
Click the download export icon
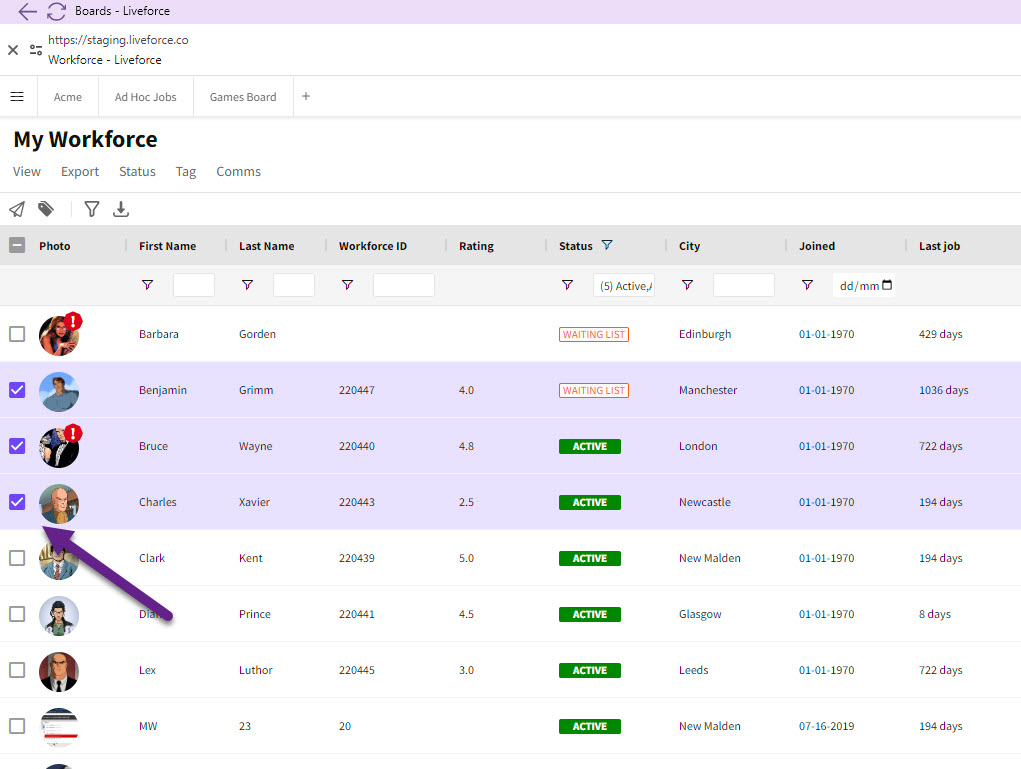coord(121,209)
